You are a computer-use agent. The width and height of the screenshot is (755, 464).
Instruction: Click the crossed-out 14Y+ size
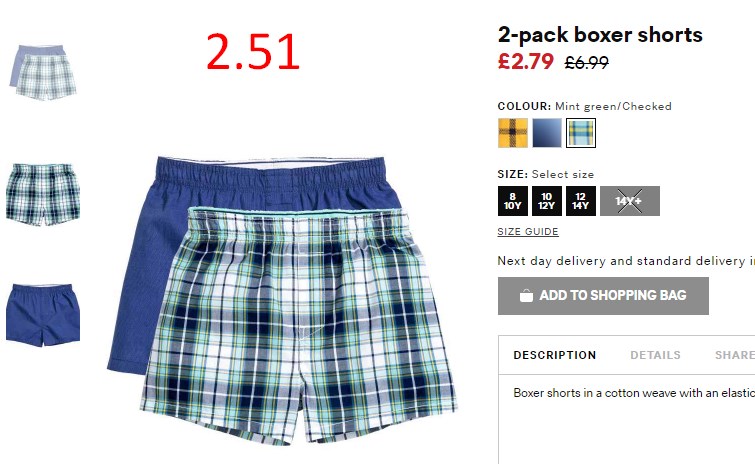630,201
